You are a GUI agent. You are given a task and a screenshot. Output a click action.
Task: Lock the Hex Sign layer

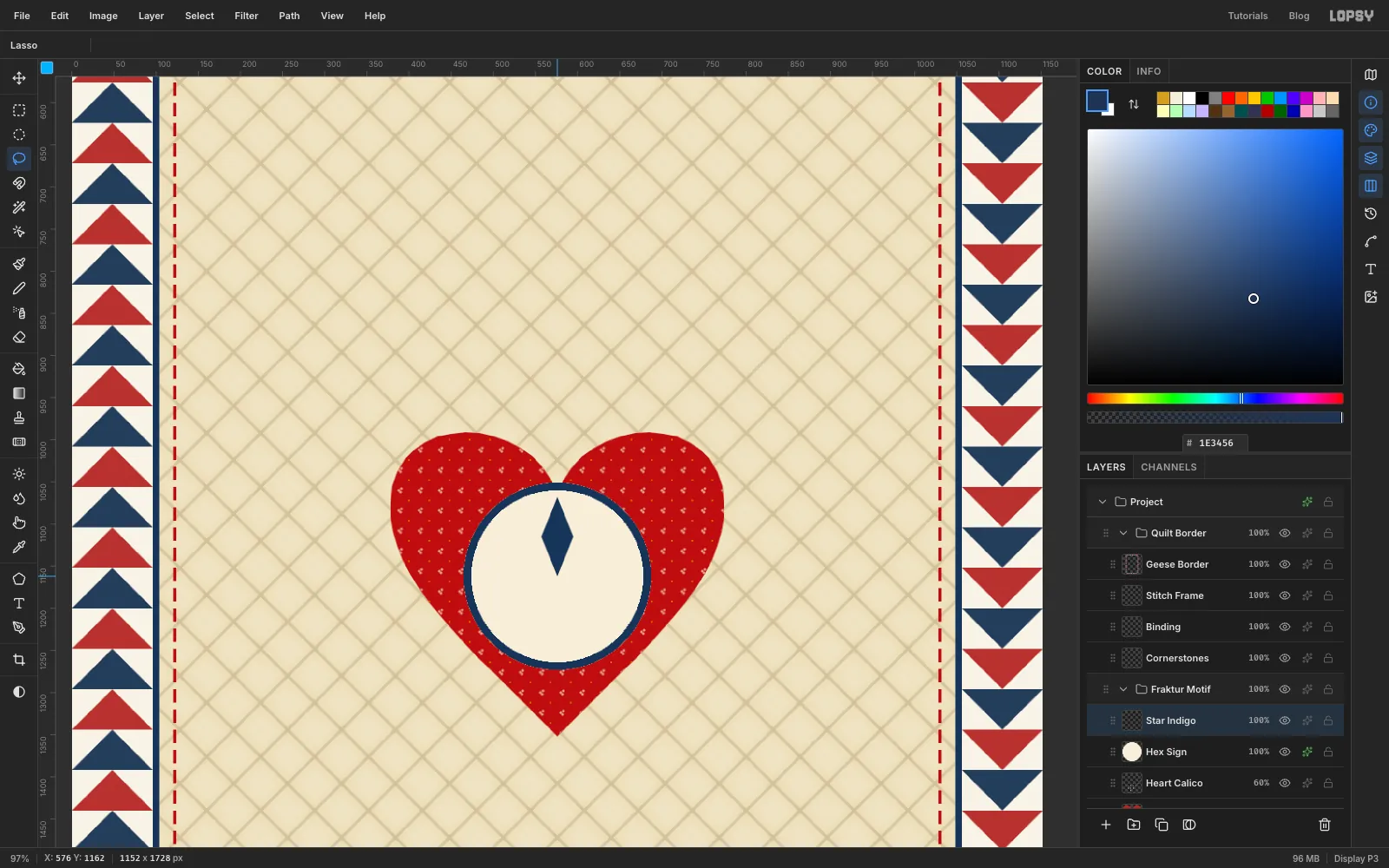(x=1328, y=752)
